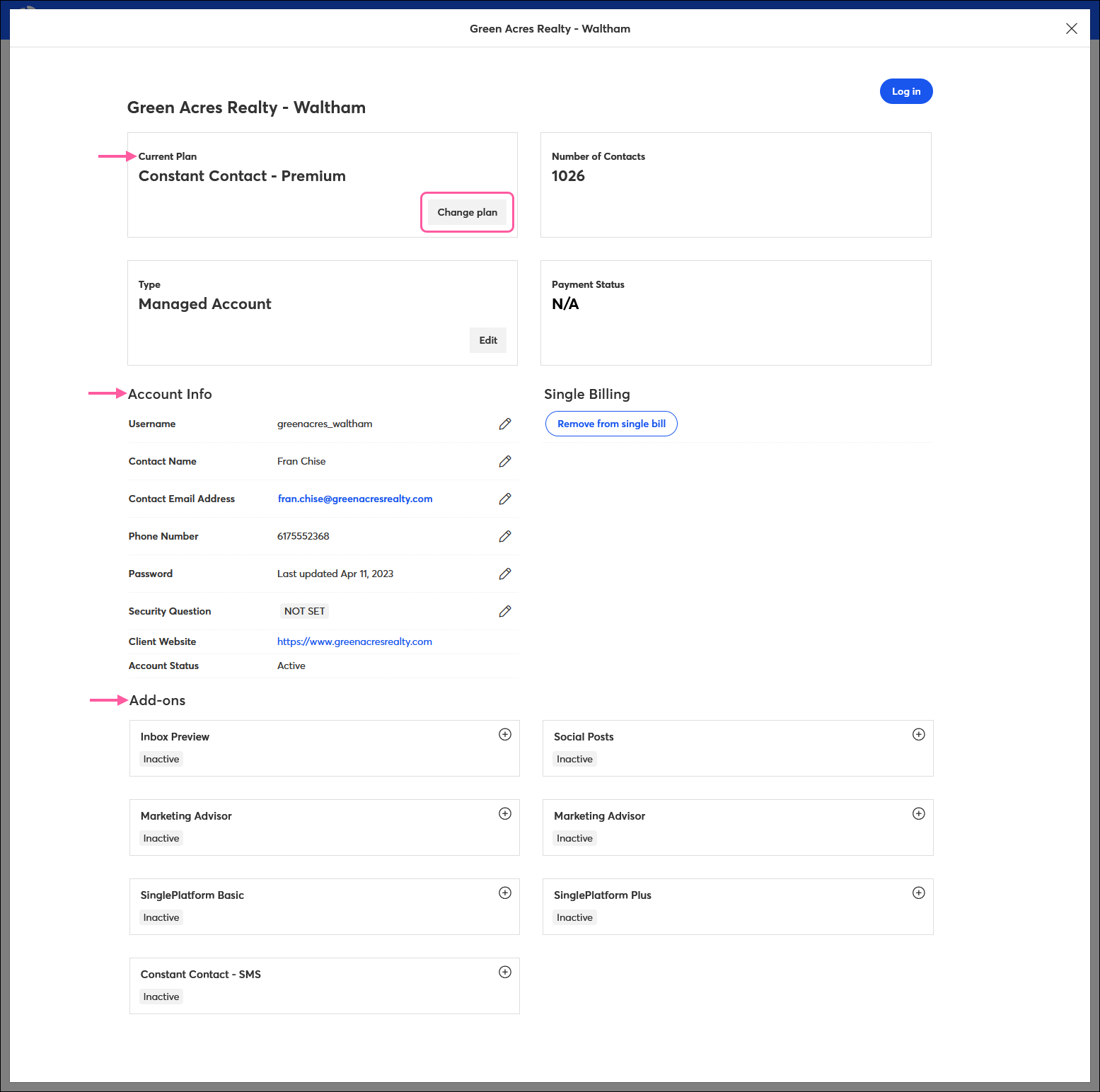Add the Constant Contact - SMS add-on plus icon
The image size is (1100, 1092).
(x=505, y=972)
